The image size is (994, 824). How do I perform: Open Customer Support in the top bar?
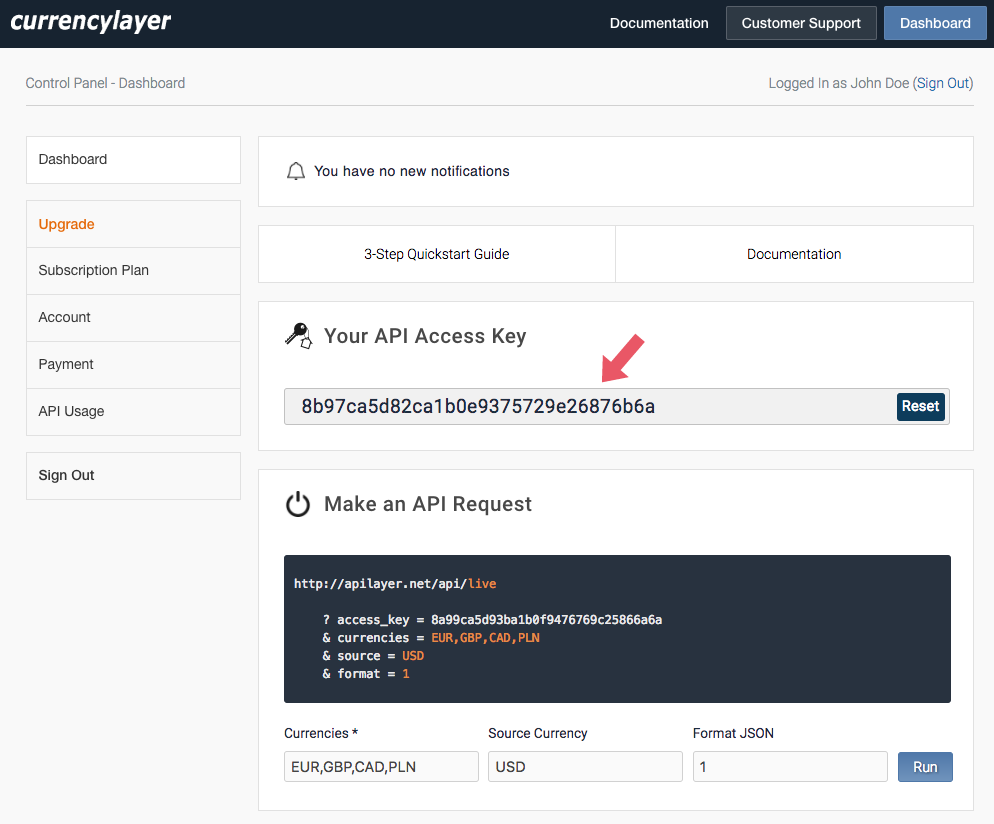point(801,23)
